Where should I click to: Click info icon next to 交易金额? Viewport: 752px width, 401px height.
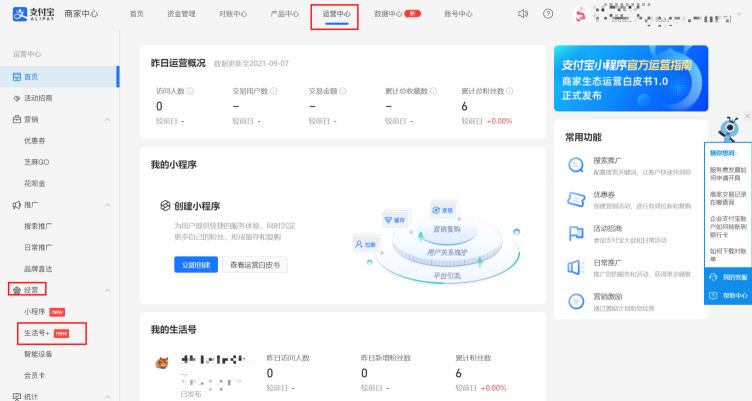tap(342, 91)
